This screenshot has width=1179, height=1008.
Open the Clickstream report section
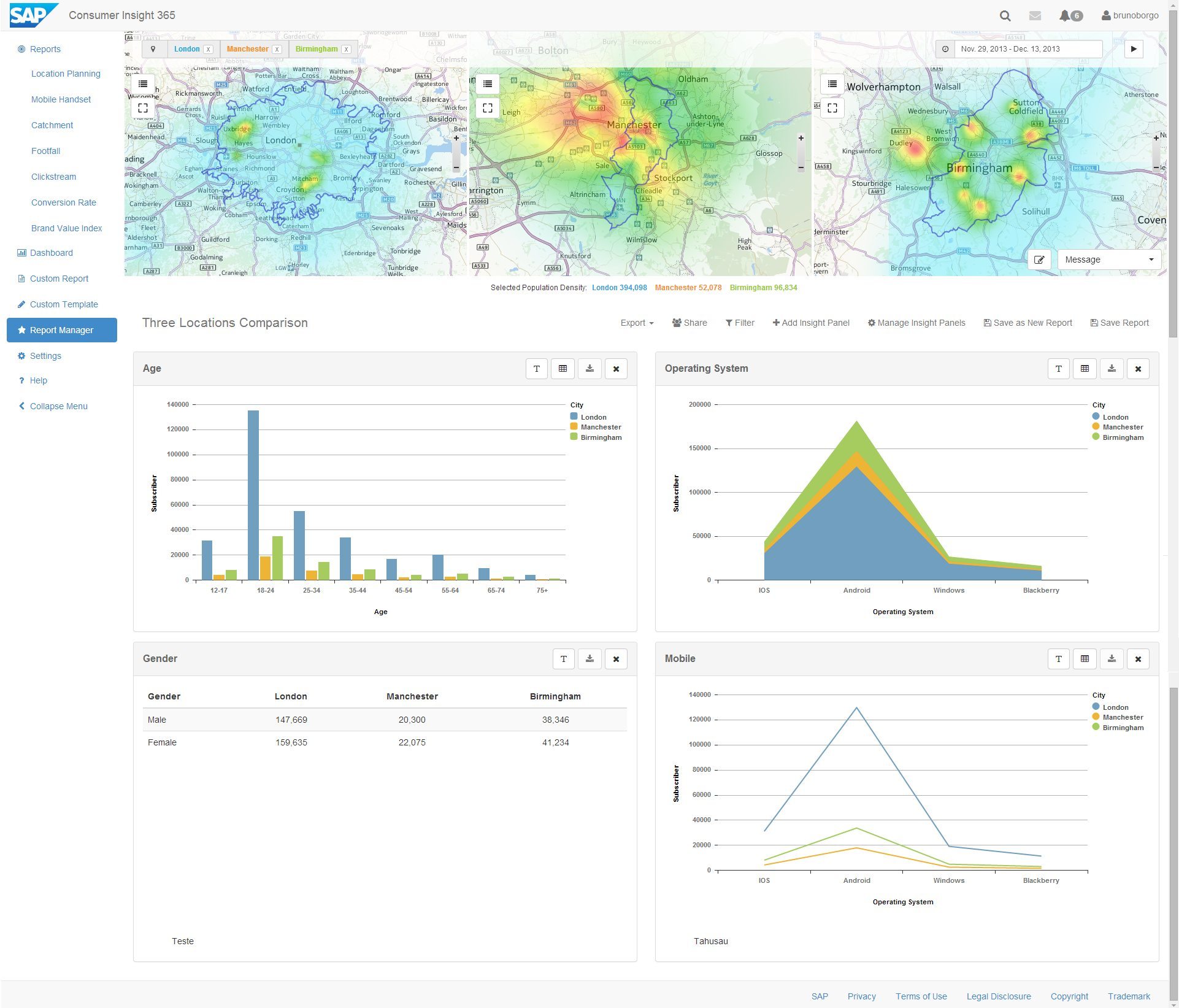(x=53, y=177)
